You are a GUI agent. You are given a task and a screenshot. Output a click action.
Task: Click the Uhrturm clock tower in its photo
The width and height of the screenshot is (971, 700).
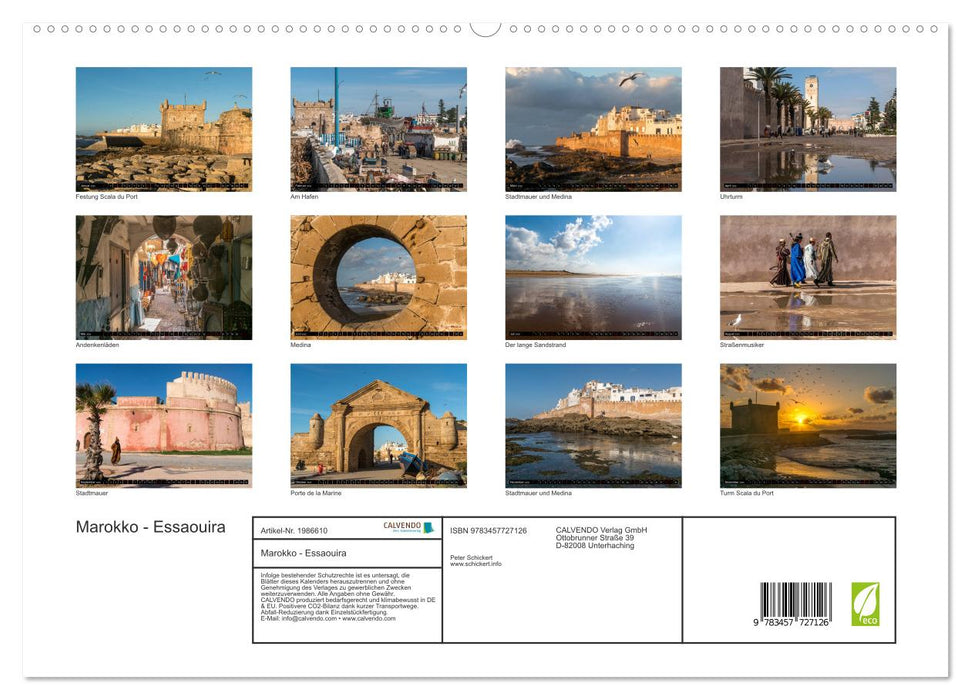tap(811, 89)
